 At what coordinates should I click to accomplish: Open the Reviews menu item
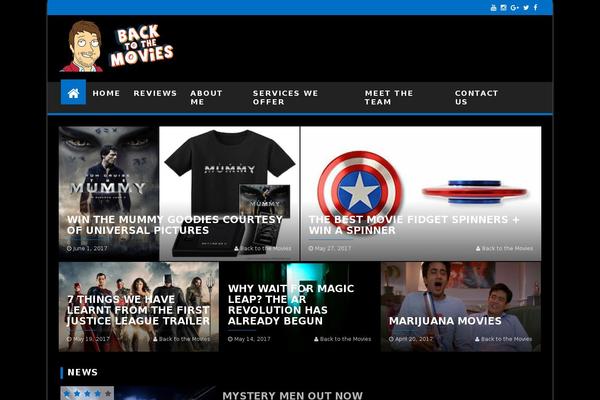point(155,93)
